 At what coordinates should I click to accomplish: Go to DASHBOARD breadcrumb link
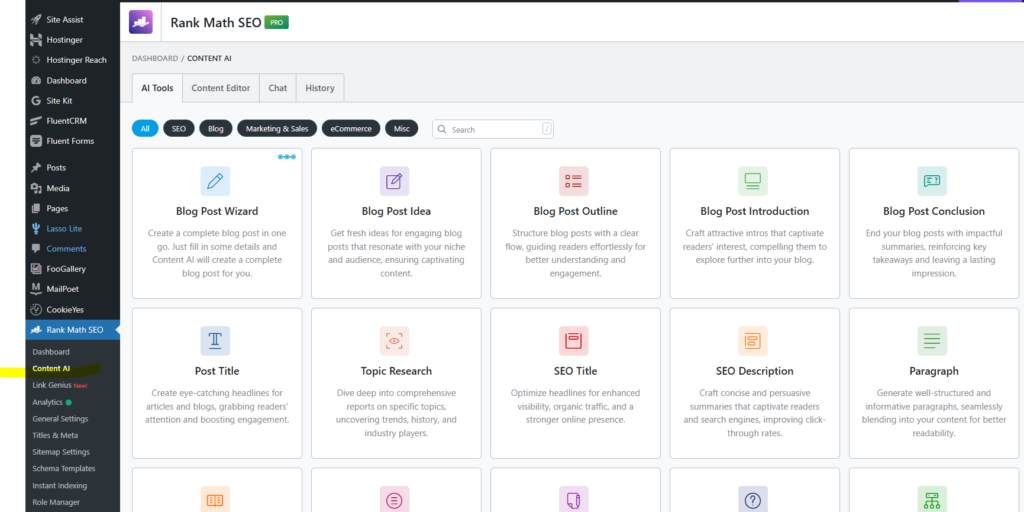coord(155,59)
